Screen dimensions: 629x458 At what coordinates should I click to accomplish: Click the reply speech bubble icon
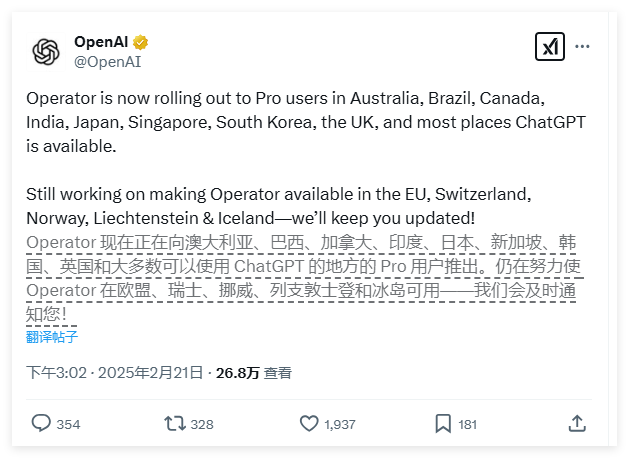[41, 423]
